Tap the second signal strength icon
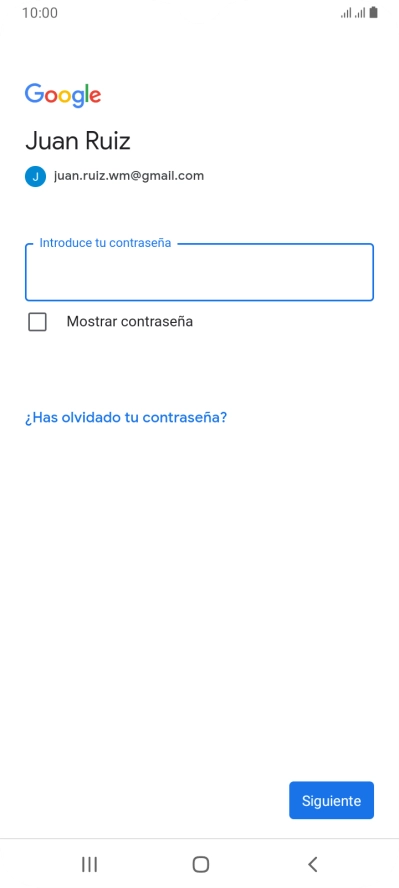399x888 pixels. pos(359,12)
